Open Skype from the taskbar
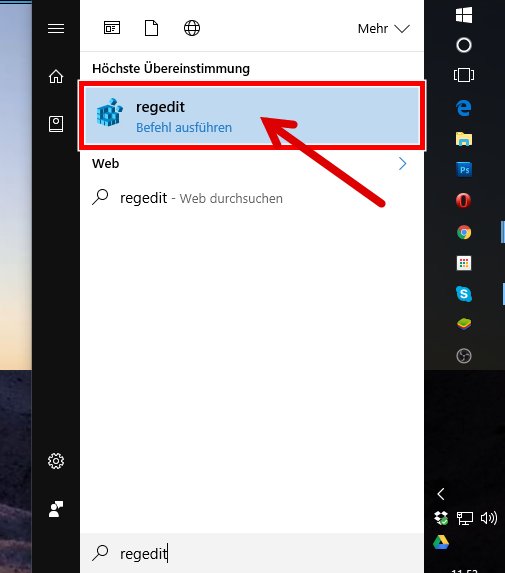The image size is (505, 573). [464, 294]
